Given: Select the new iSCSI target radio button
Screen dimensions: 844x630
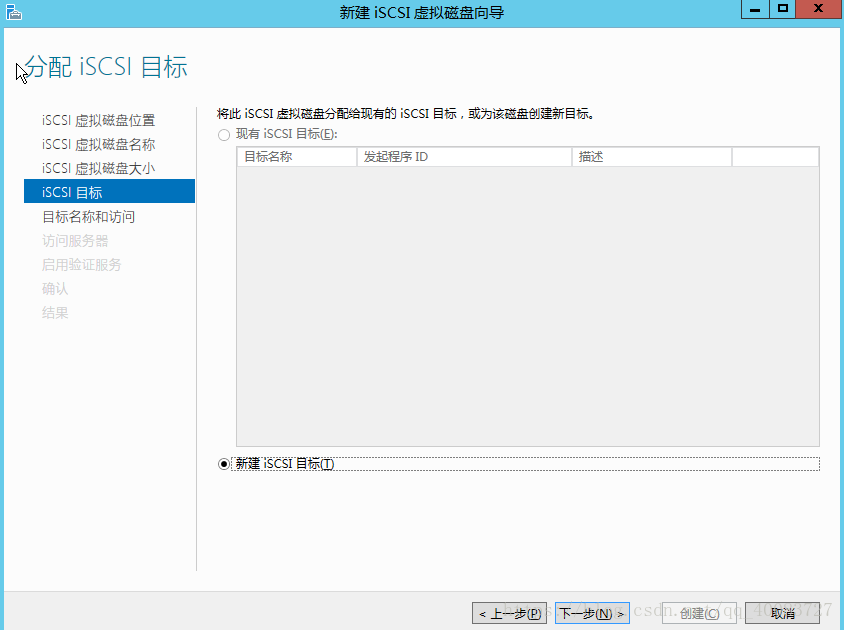Looking at the screenshot, I should pyautogui.click(x=224, y=464).
